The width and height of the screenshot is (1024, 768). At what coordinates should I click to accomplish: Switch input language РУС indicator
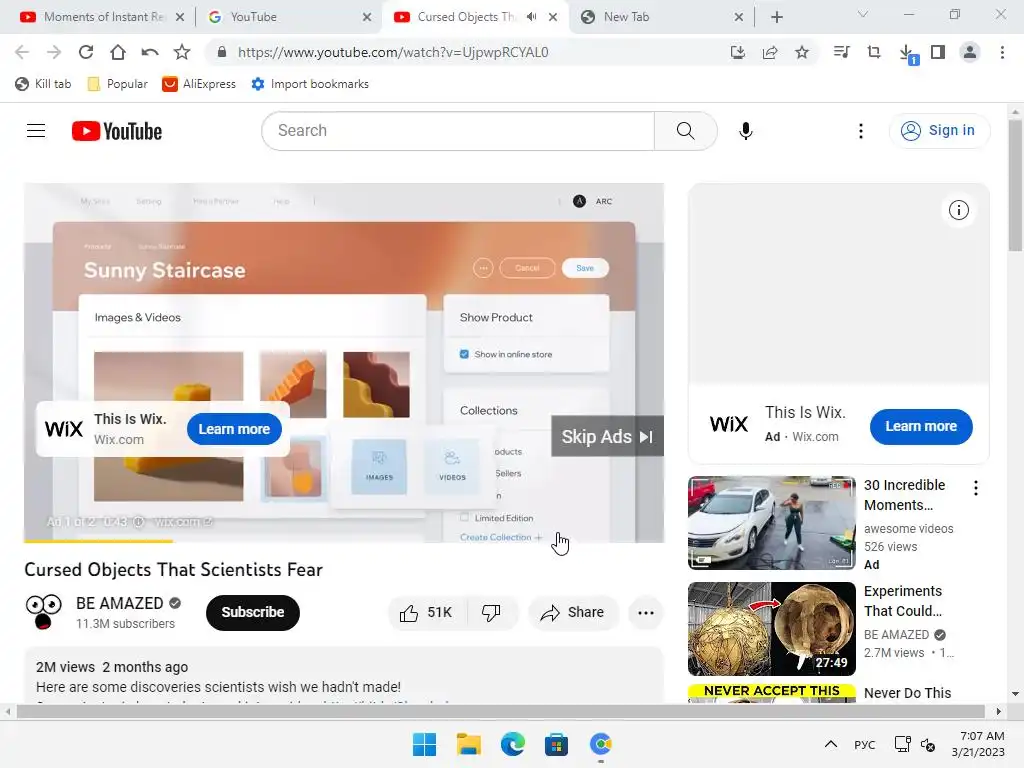[x=865, y=744]
